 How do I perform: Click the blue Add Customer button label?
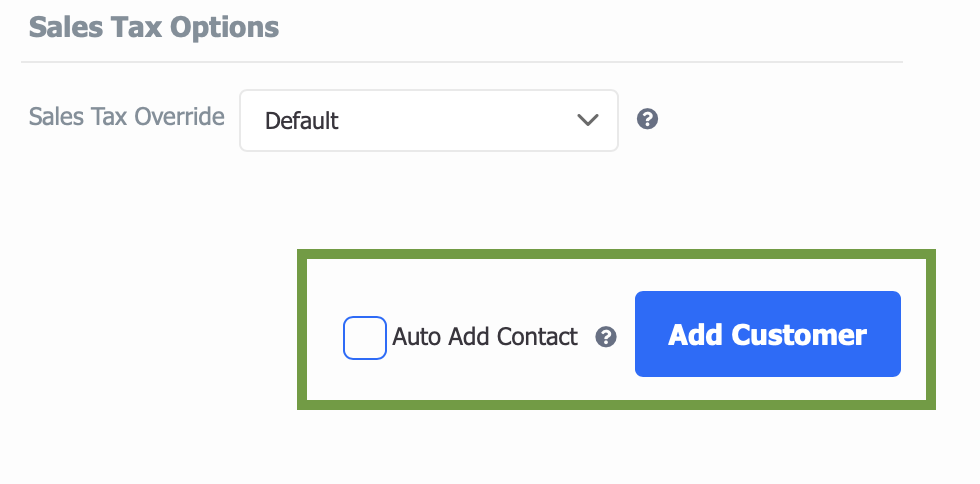[767, 335]
